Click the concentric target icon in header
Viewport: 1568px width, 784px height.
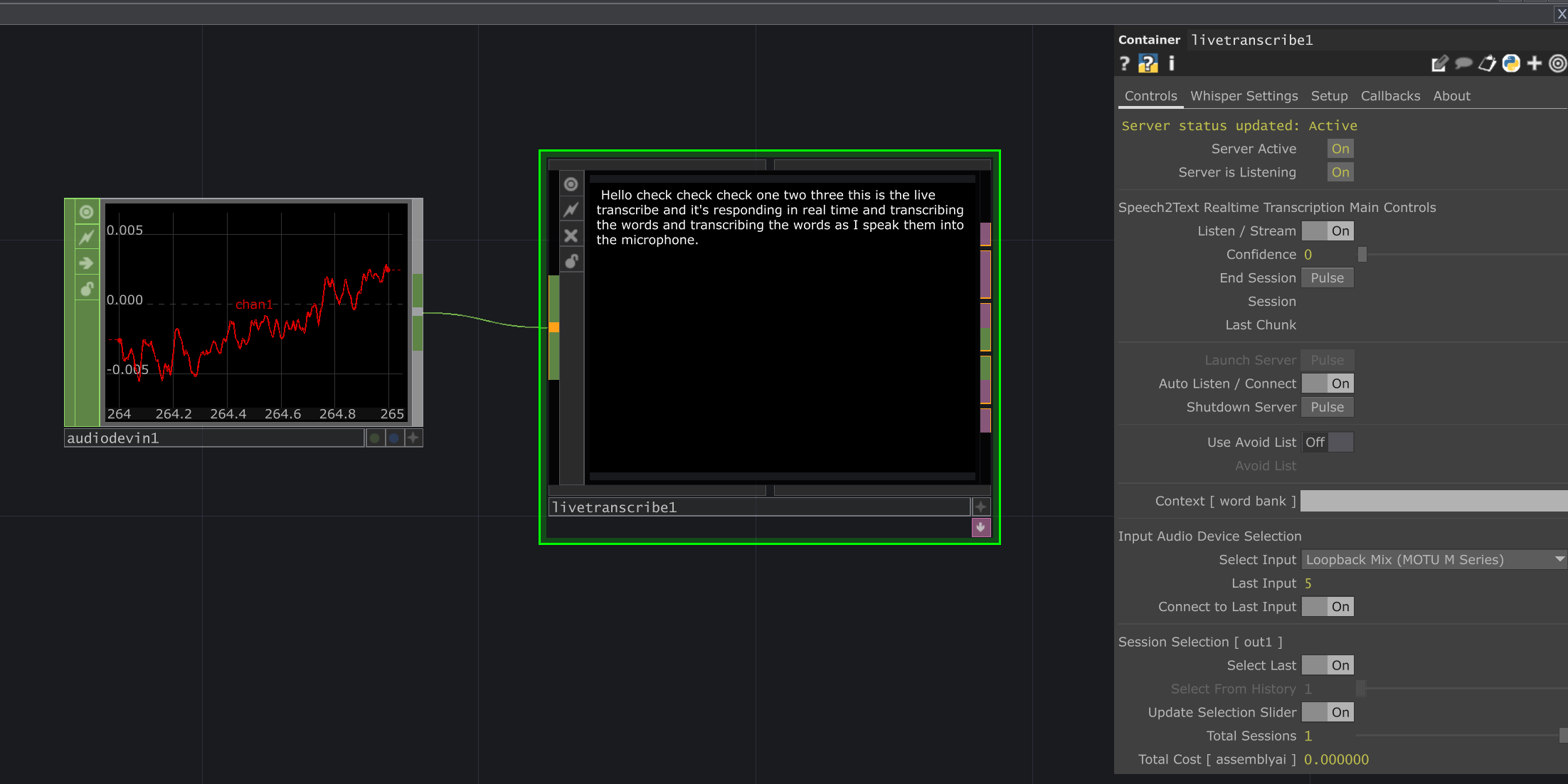(x=1557, y=64)
